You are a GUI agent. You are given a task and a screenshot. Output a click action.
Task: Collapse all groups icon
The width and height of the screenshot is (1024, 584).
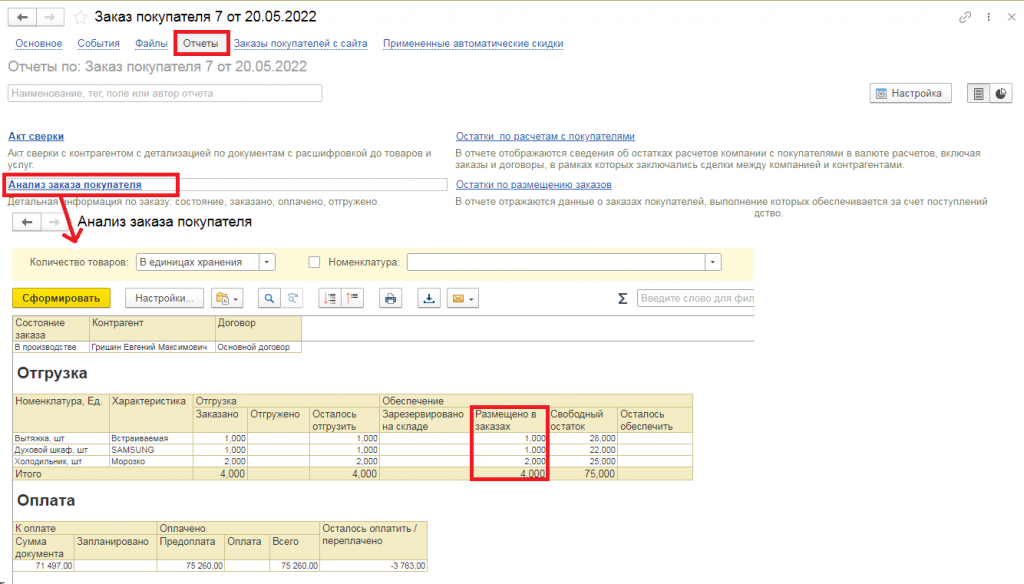click(353, 299)
